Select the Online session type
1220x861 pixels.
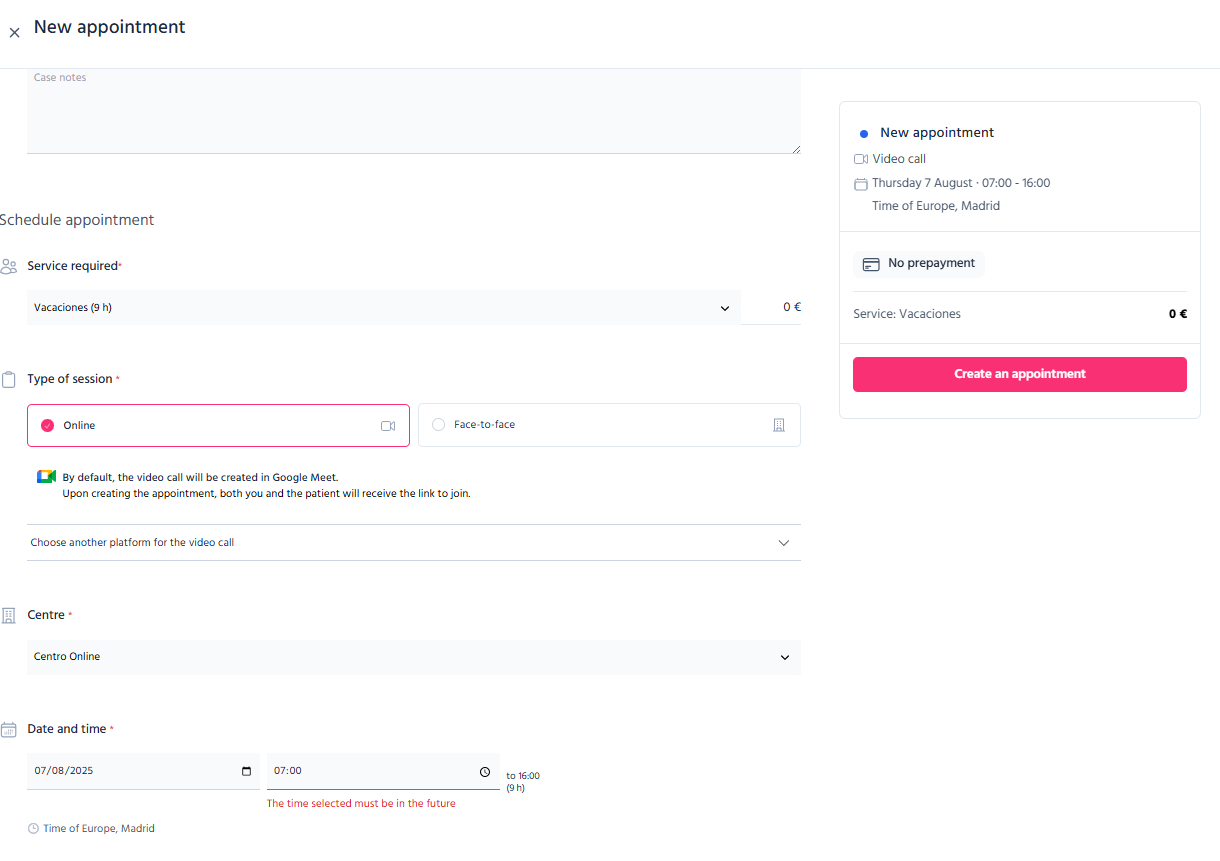coord(218,425)
